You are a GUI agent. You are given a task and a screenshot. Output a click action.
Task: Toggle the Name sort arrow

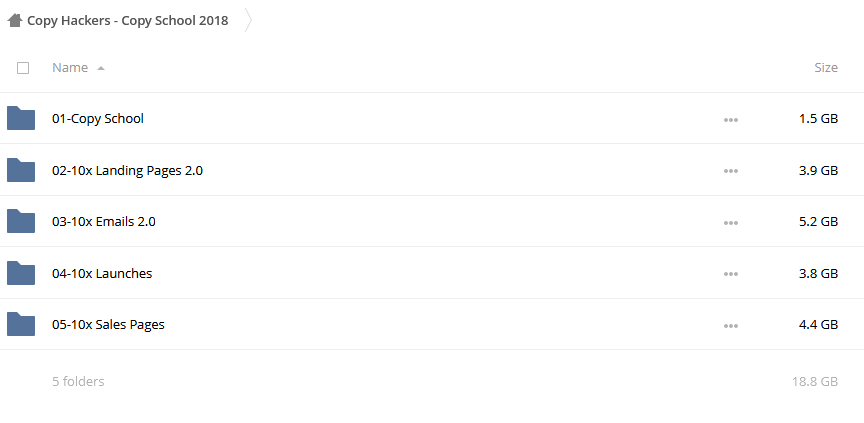pos(101,68)
